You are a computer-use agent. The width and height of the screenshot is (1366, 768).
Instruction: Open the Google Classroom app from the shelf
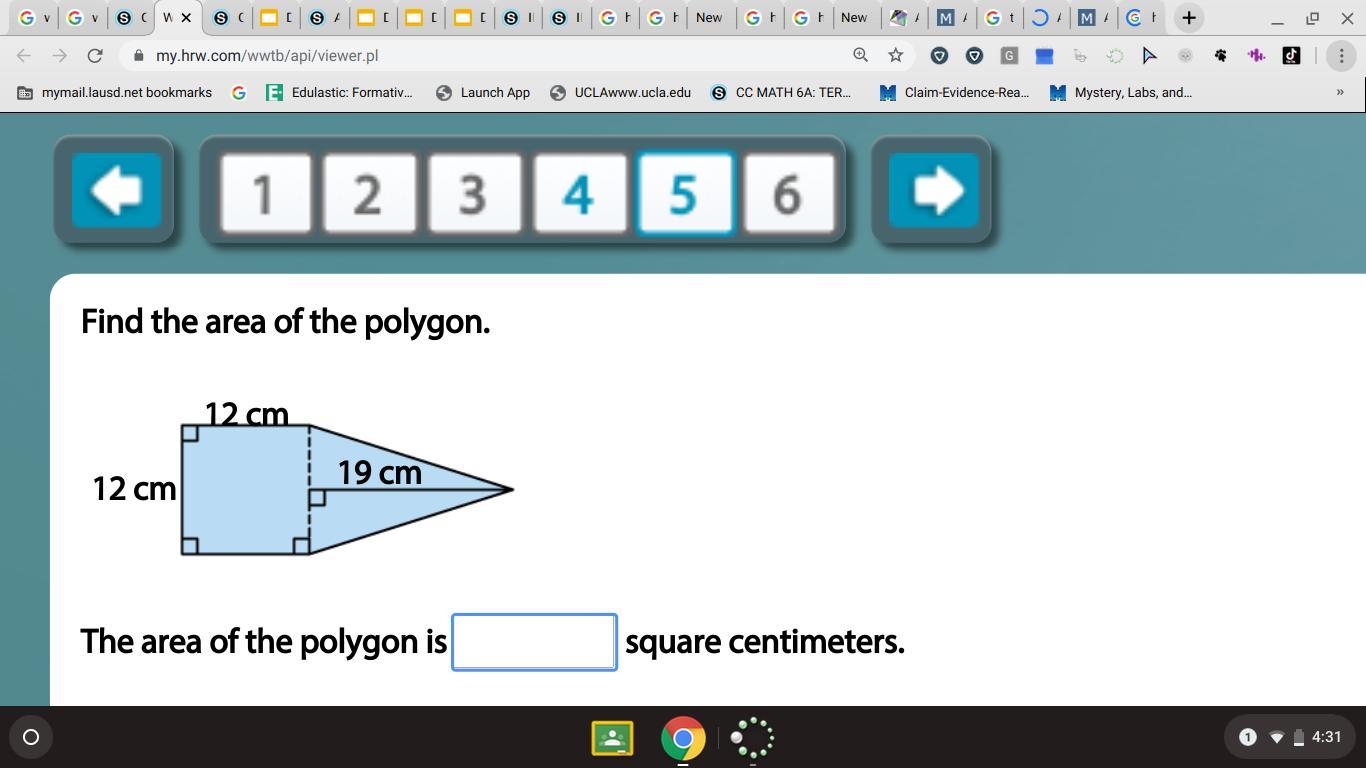tap(612, 738)
